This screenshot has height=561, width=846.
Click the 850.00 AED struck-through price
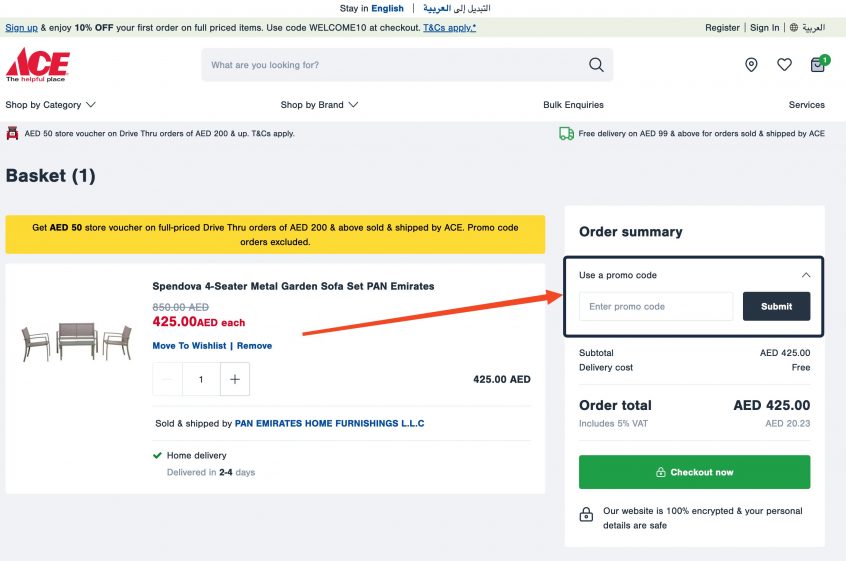coord(180,307)
